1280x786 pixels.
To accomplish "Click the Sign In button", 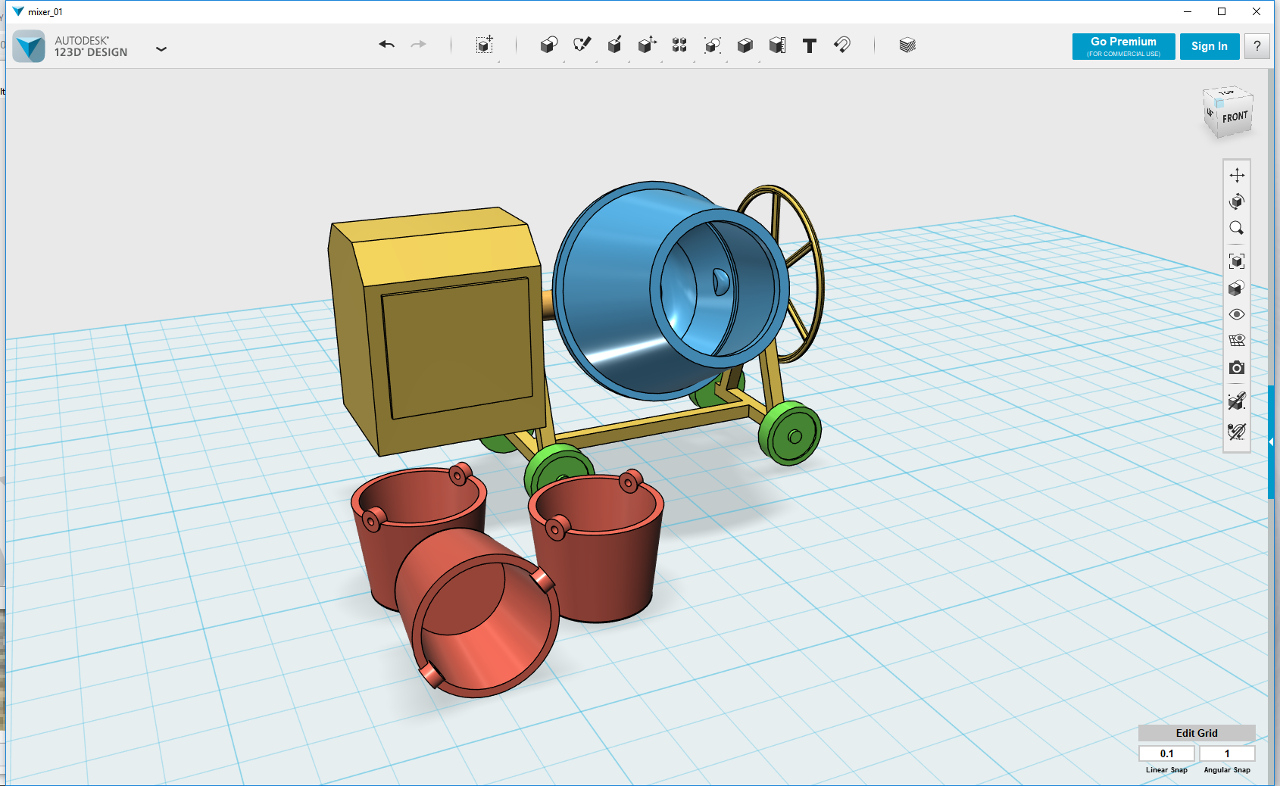I will point(1209,46).
